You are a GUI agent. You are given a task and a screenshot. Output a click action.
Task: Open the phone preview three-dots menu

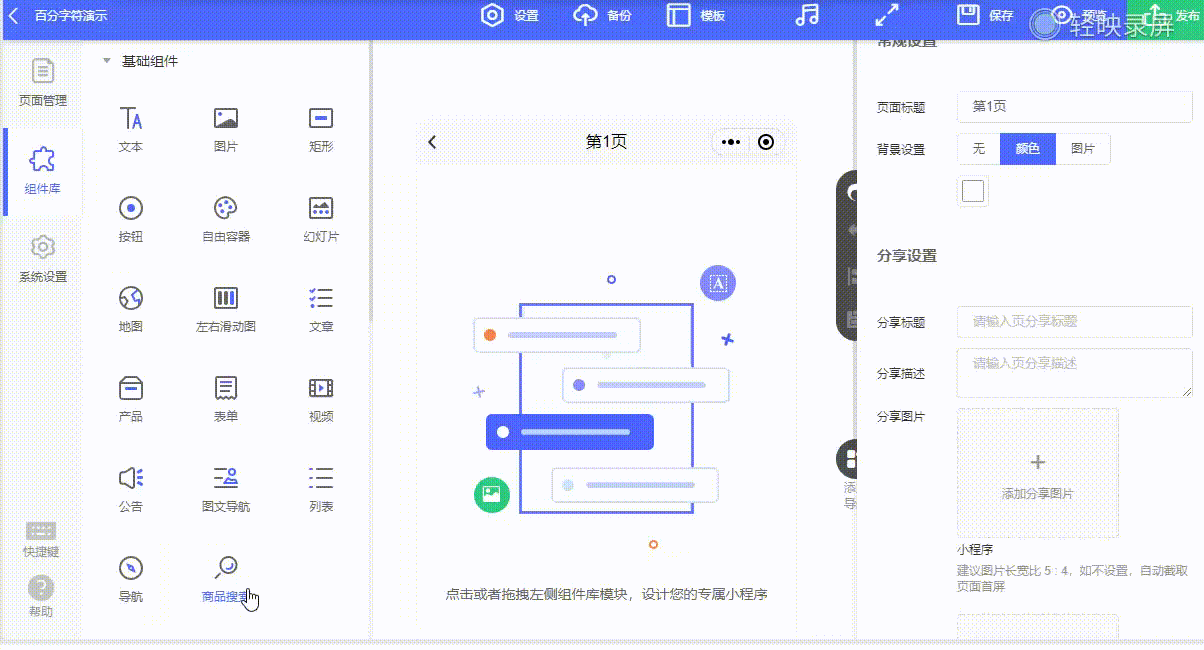(731, 142)
